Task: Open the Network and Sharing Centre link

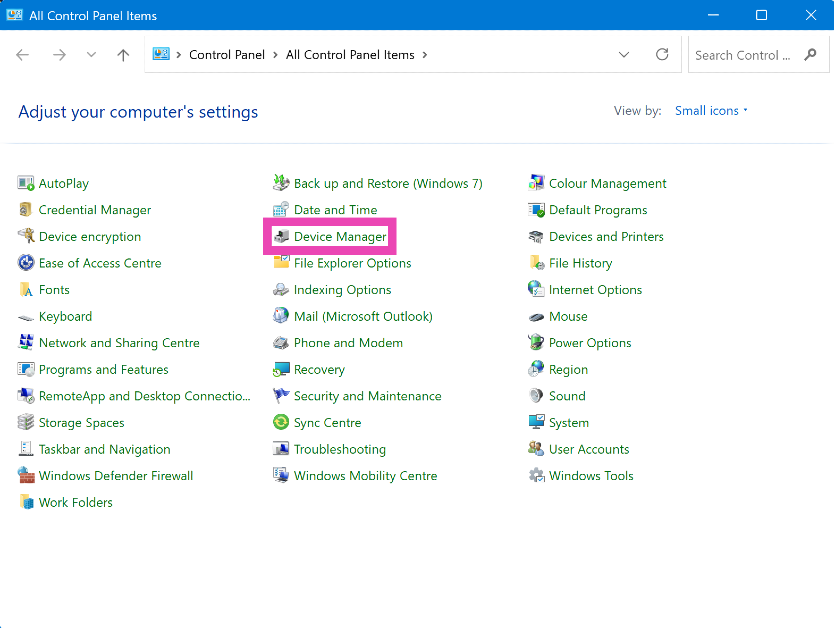Action: point(119,343)
